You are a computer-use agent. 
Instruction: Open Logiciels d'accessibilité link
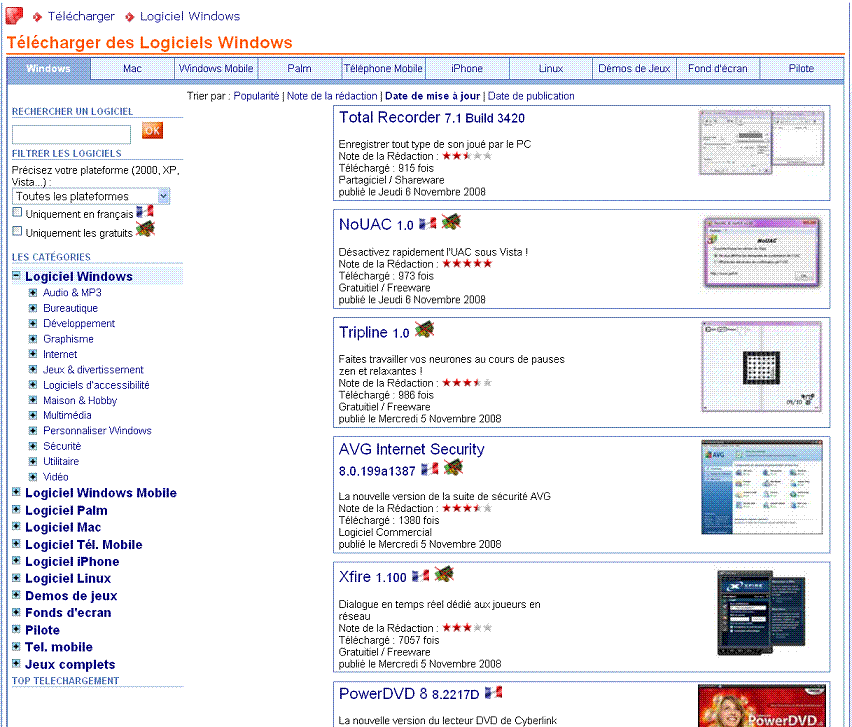[x=96, y=385]
